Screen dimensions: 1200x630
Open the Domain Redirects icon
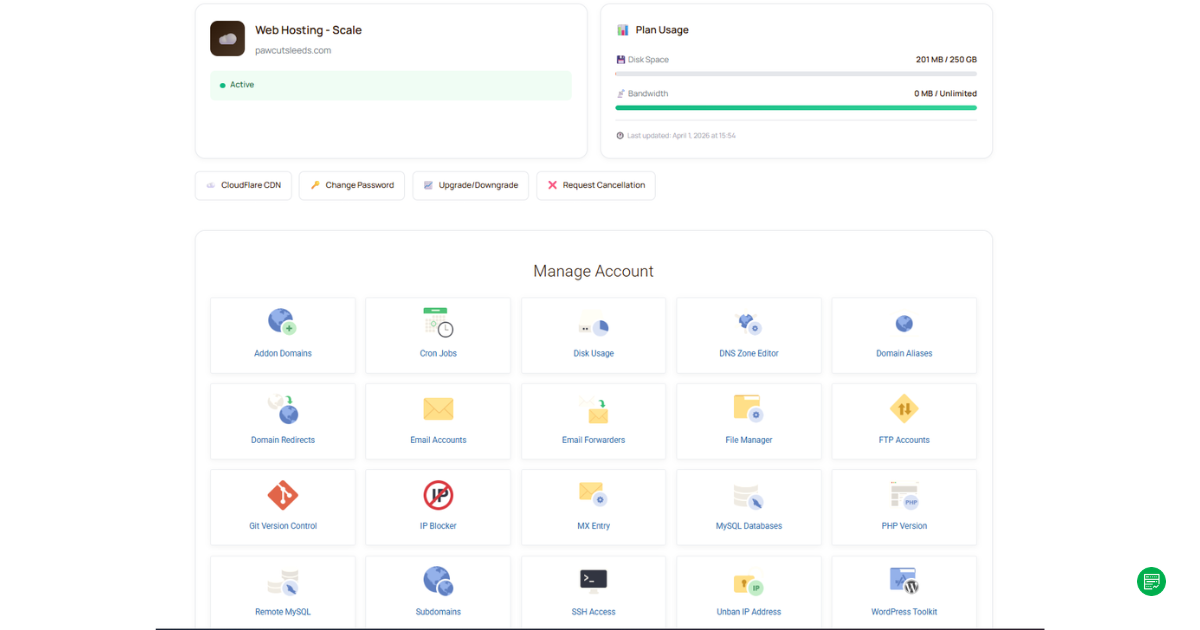283,409
